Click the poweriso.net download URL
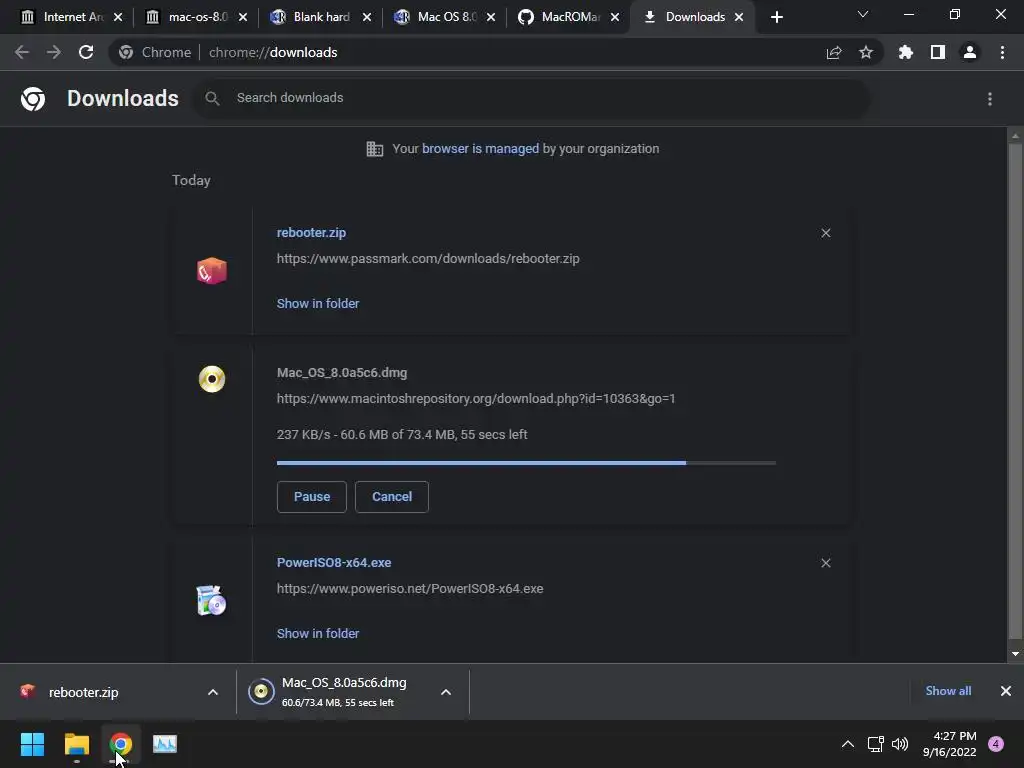 click(x=410, y=588)
